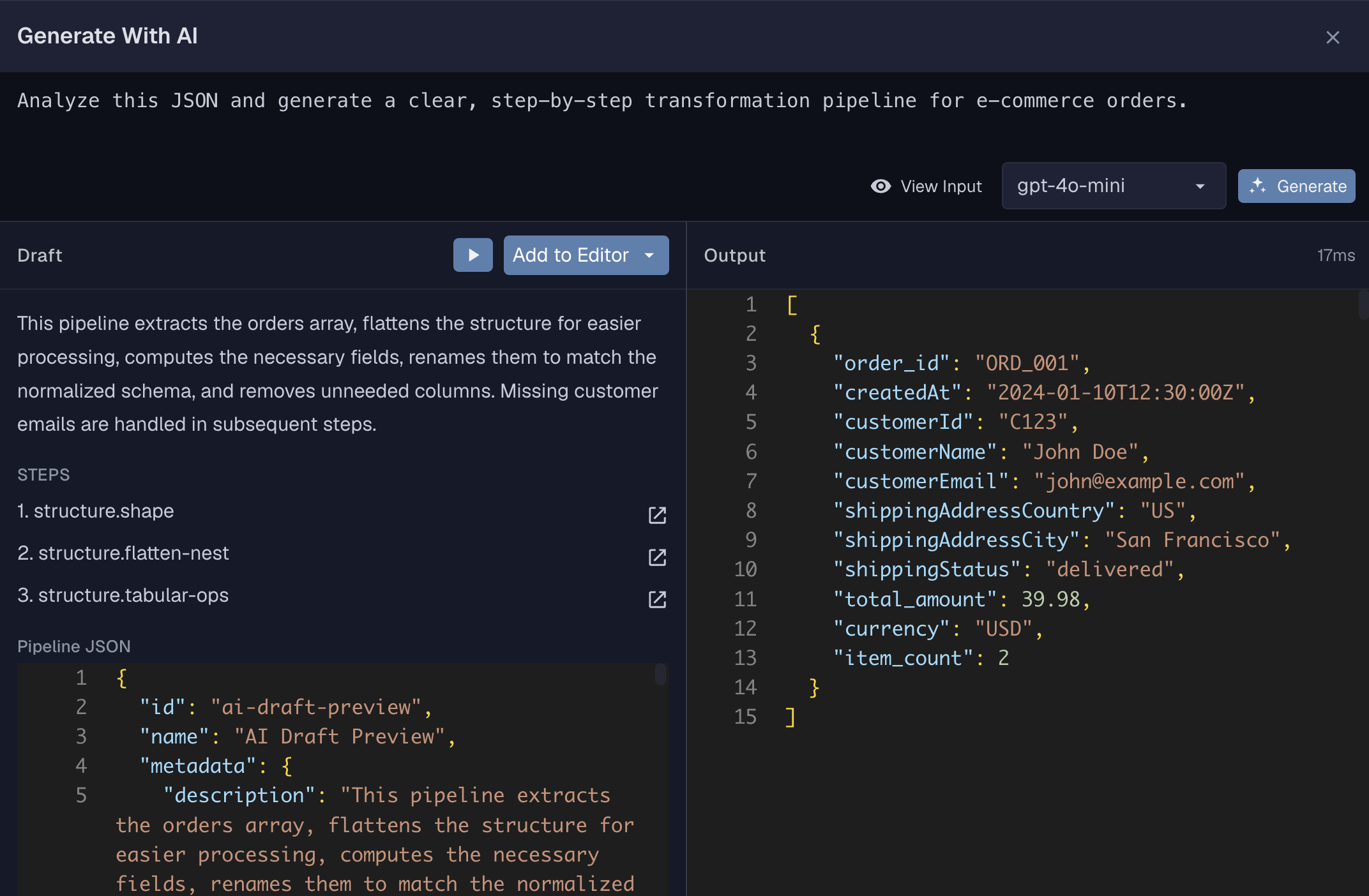Open structure.shape step external link icon
1369x896 pixels.
point(657,515)
